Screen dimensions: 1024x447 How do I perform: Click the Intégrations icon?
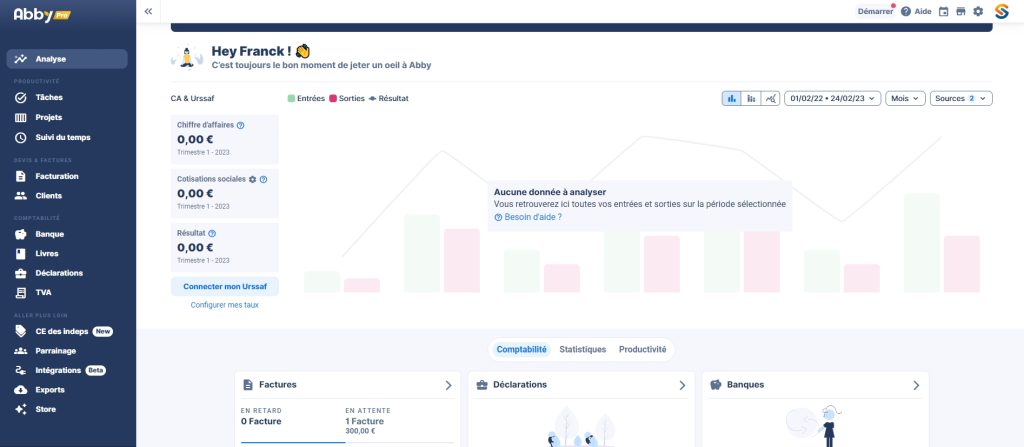[x=21, y=371]
